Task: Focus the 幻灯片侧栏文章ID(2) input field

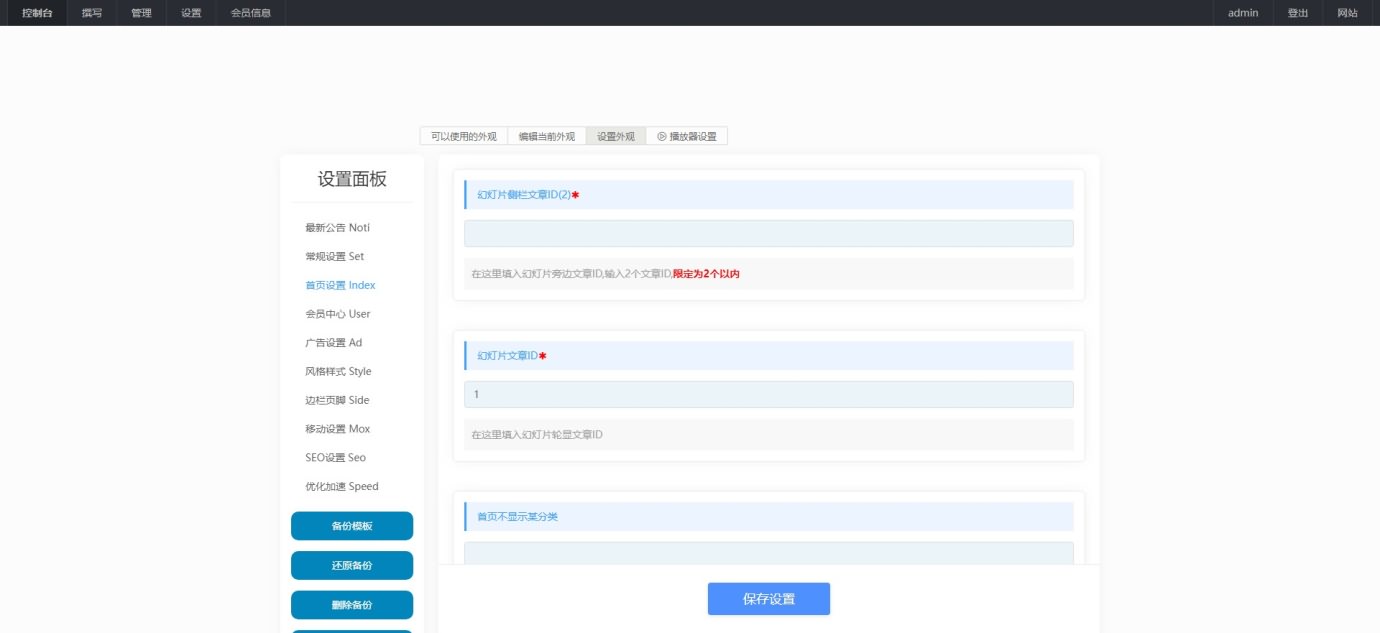Action: click(769, 234)
